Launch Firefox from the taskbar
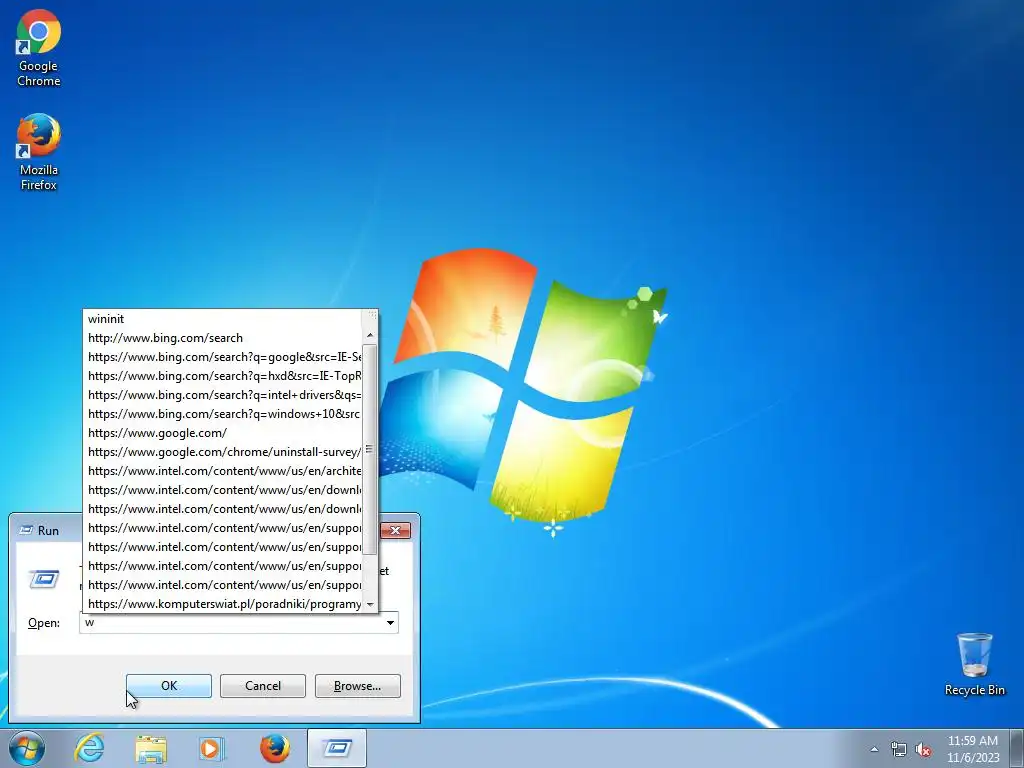The image size is (1024, 768). click(x=275, y=748)
